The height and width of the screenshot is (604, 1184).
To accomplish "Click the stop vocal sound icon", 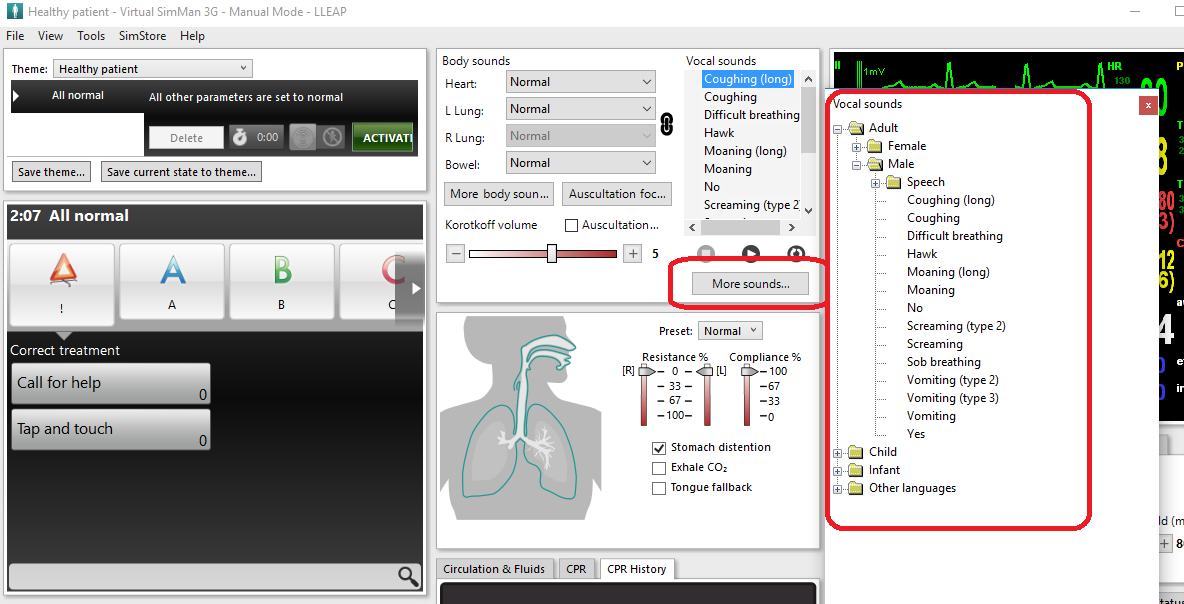I will [x=706, y=251].
